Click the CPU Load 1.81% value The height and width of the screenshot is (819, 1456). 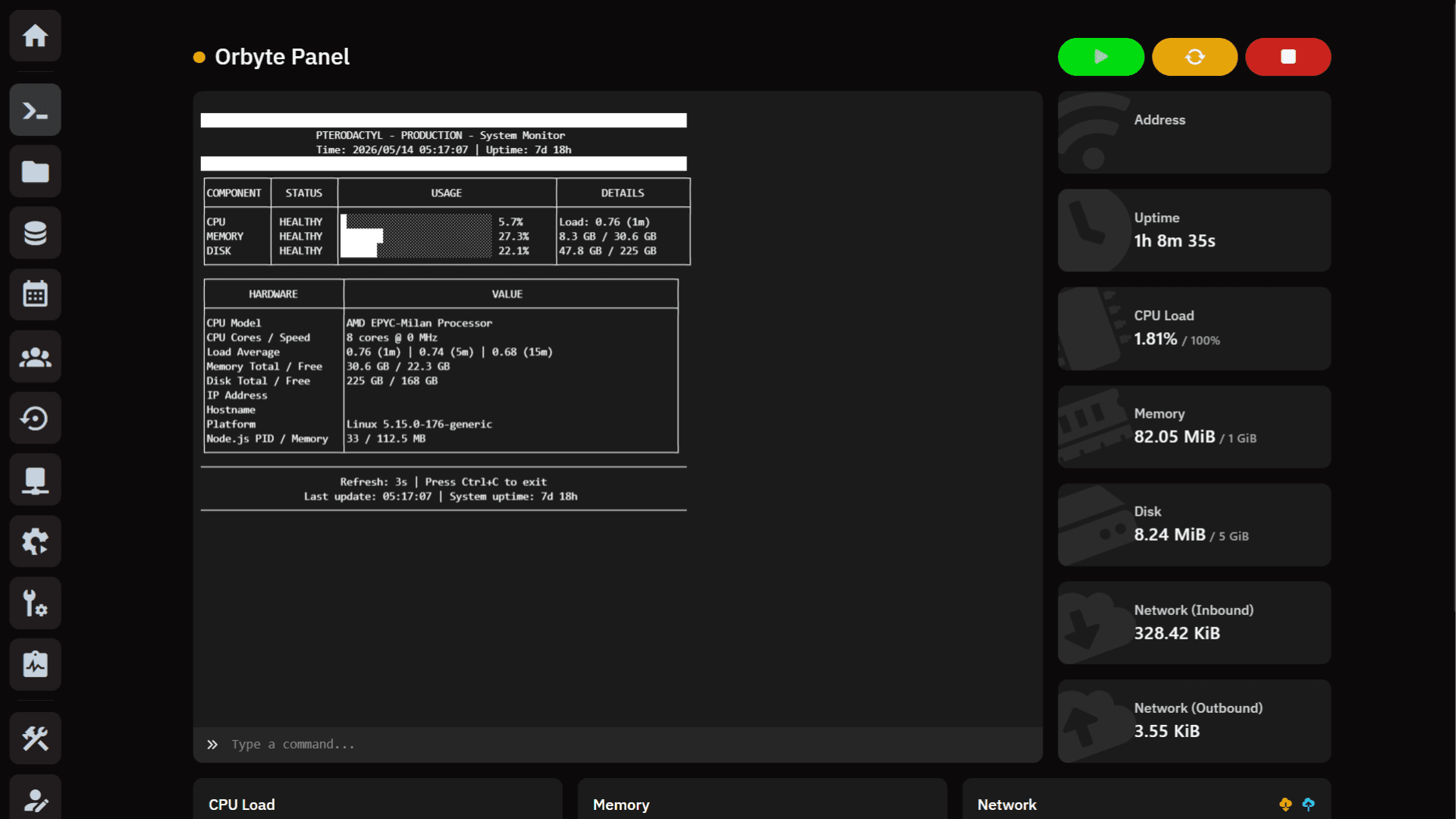point(1156,339)
